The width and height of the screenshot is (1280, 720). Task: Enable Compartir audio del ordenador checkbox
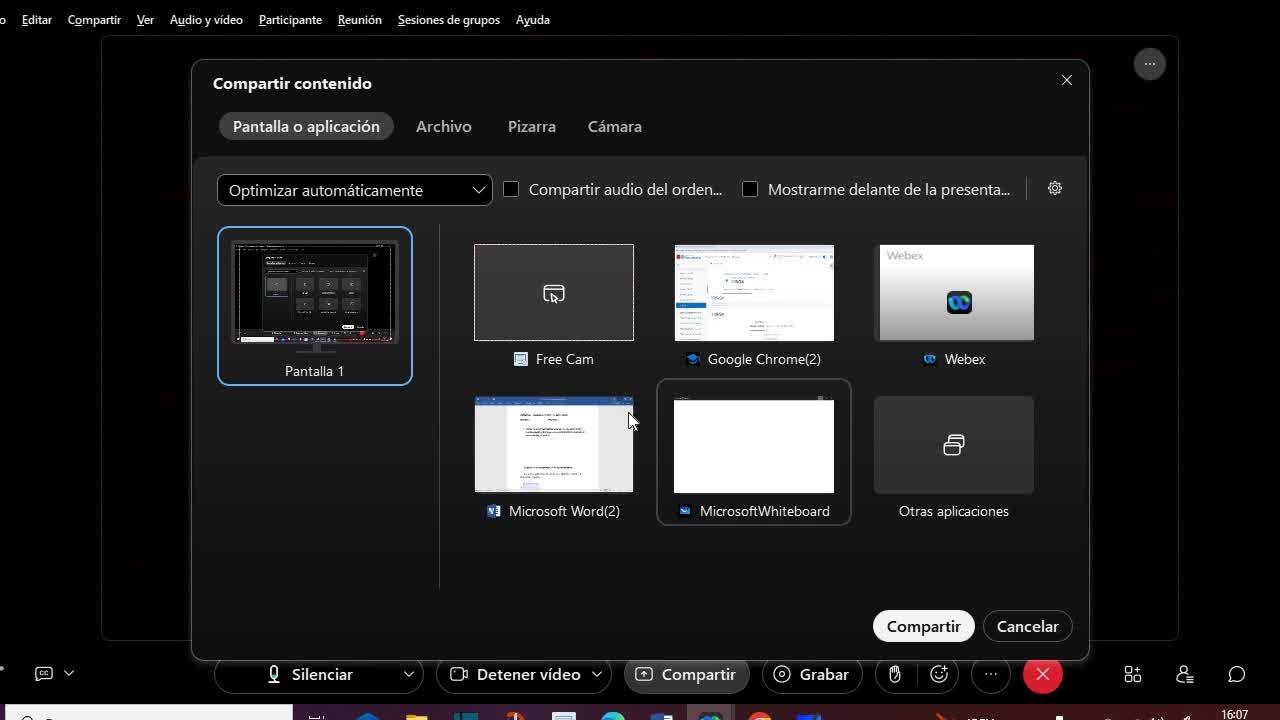tap(511, 189)
